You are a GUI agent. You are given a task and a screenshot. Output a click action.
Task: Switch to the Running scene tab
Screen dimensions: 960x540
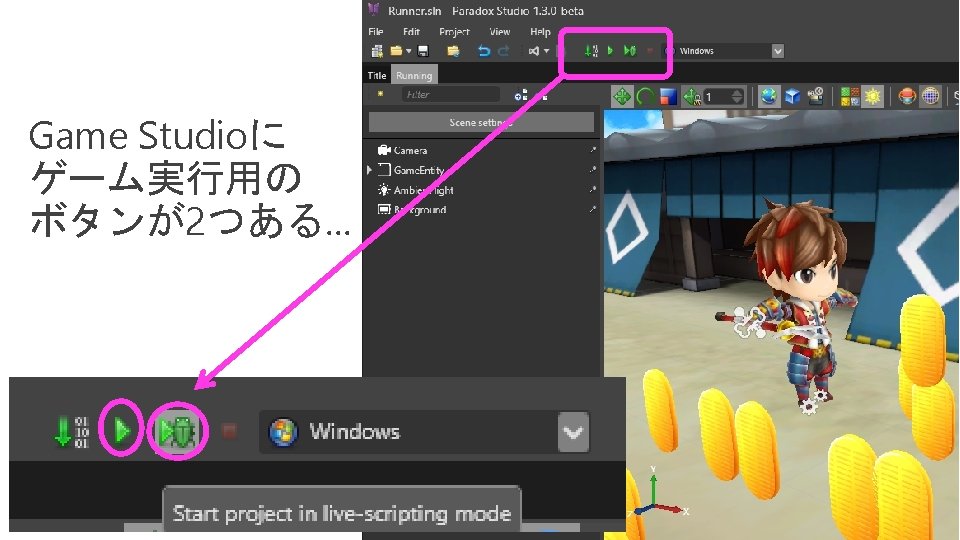point(414,75)
